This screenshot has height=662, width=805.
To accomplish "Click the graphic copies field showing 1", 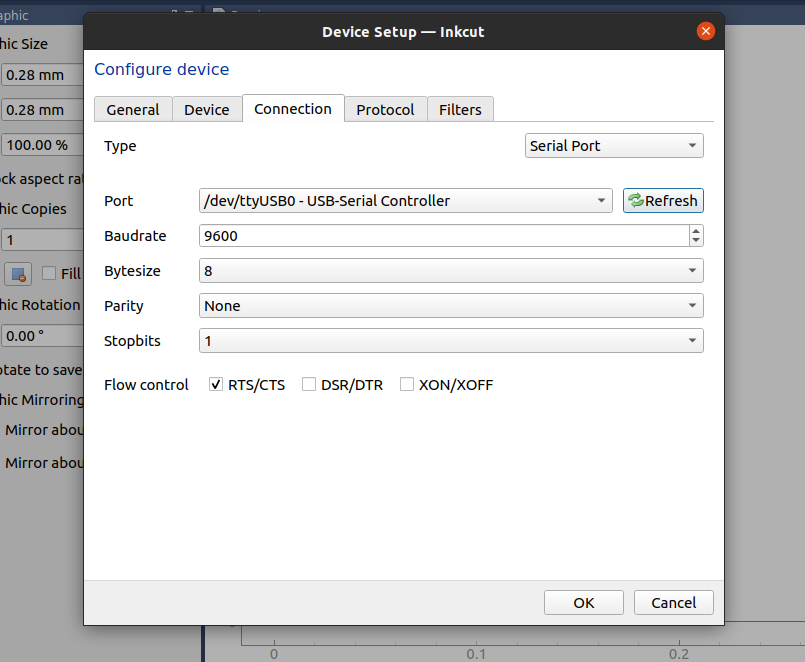I will pyautogui.click(x=43, y=240).
